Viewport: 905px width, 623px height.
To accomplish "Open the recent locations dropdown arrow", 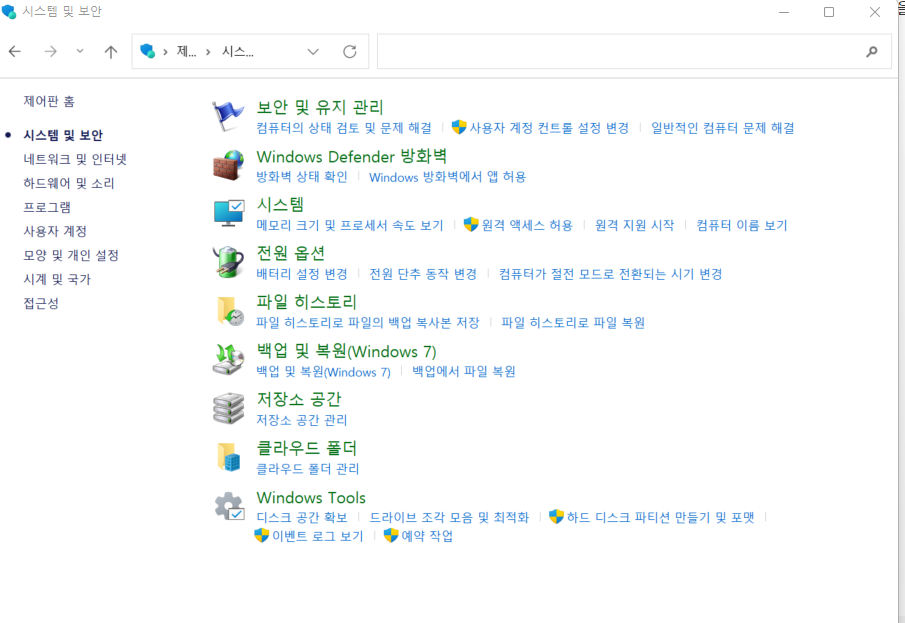I will (x=80, y=51).
